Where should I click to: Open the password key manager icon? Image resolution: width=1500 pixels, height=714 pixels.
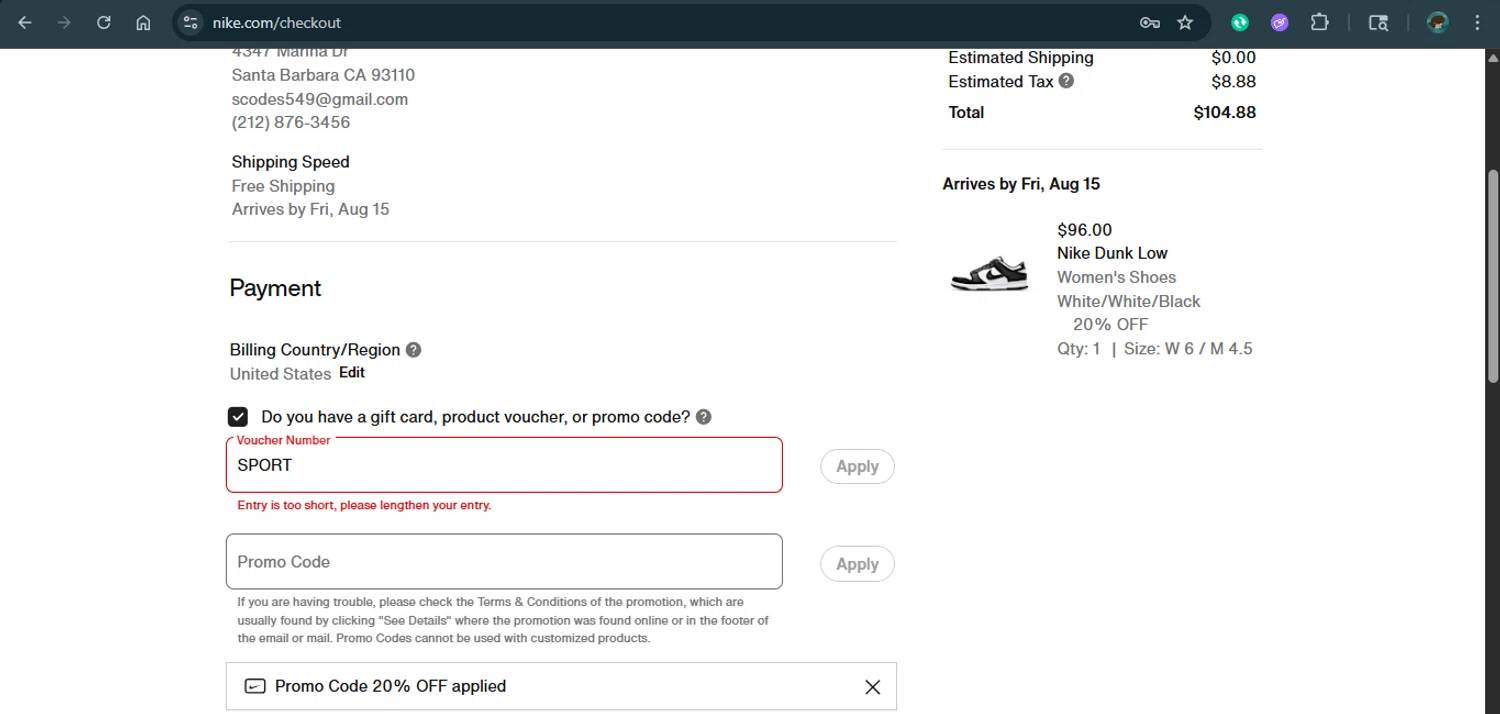pyautogui.click(x=1149, y=22)
